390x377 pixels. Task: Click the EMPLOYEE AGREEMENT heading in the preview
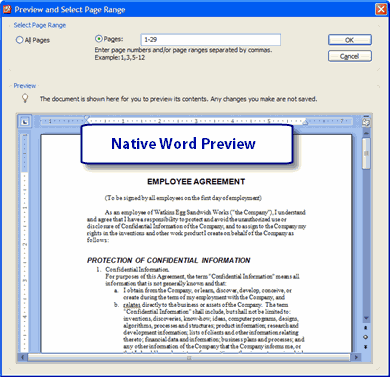(196, 182)
